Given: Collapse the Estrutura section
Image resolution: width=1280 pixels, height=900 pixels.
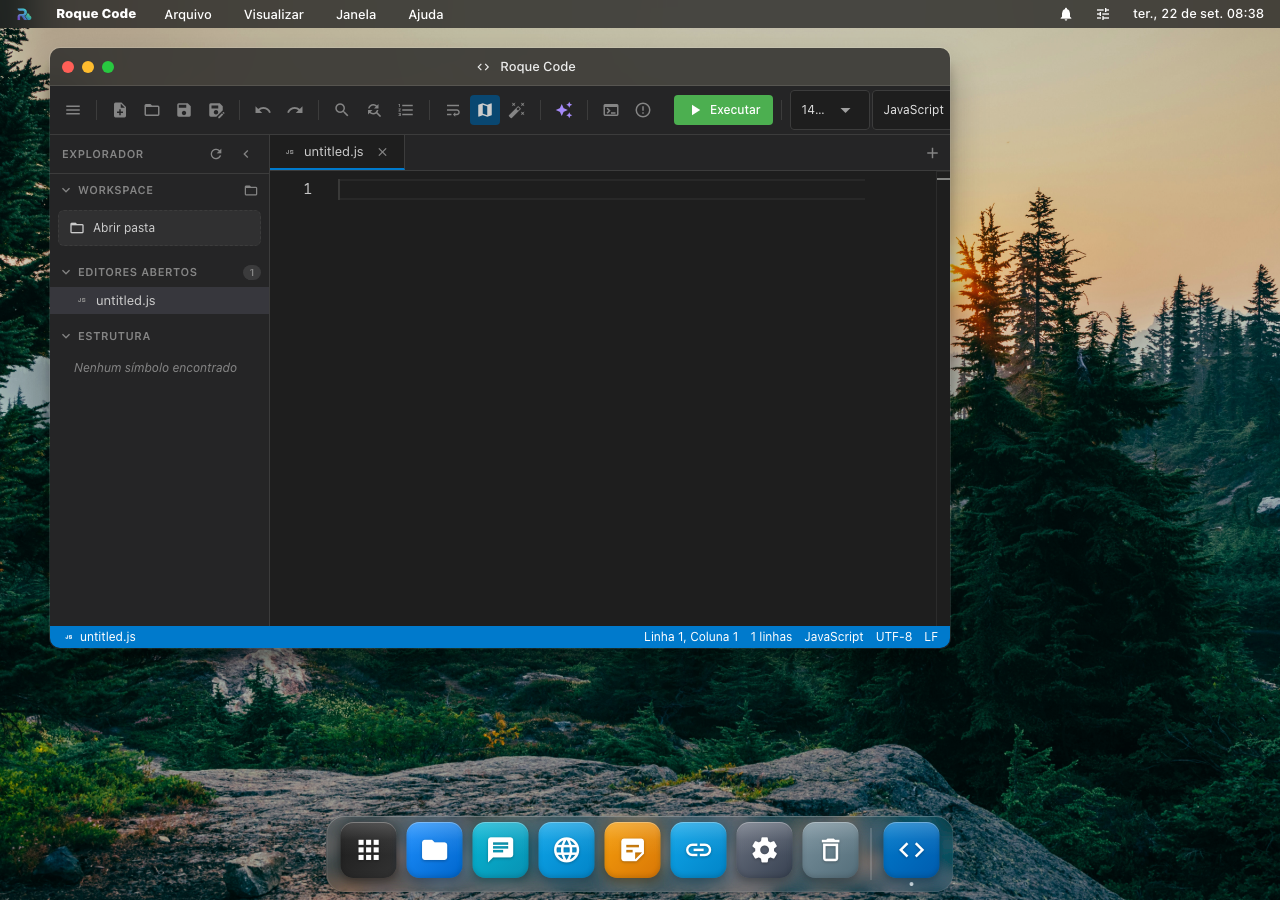Looking at the screenshot, I should click(66, 336).
